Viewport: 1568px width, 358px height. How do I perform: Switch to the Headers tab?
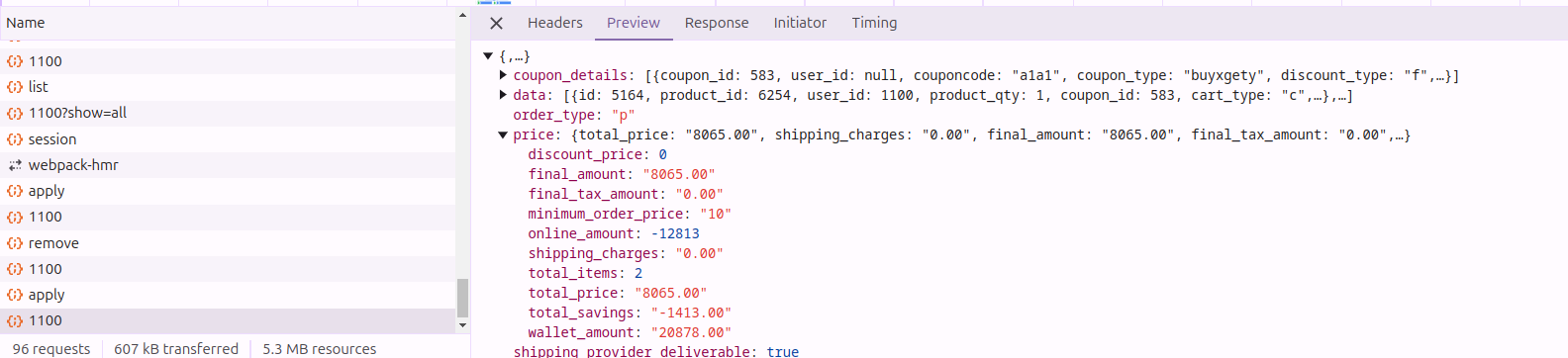click(555, 23)
